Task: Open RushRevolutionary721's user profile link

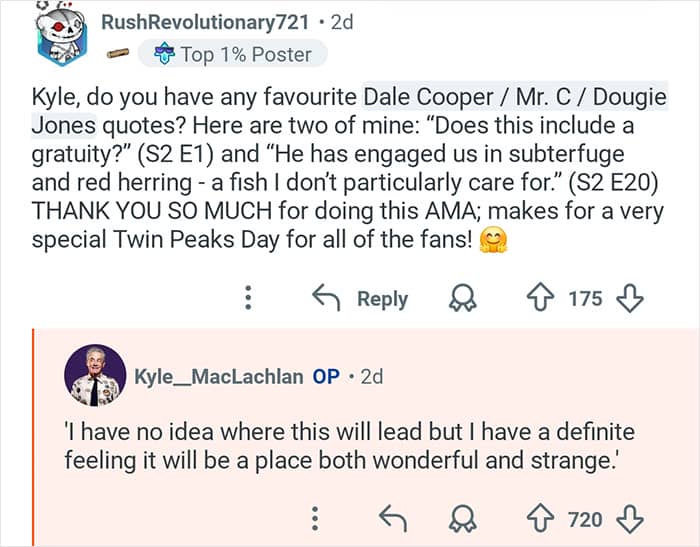Action: 208,23
